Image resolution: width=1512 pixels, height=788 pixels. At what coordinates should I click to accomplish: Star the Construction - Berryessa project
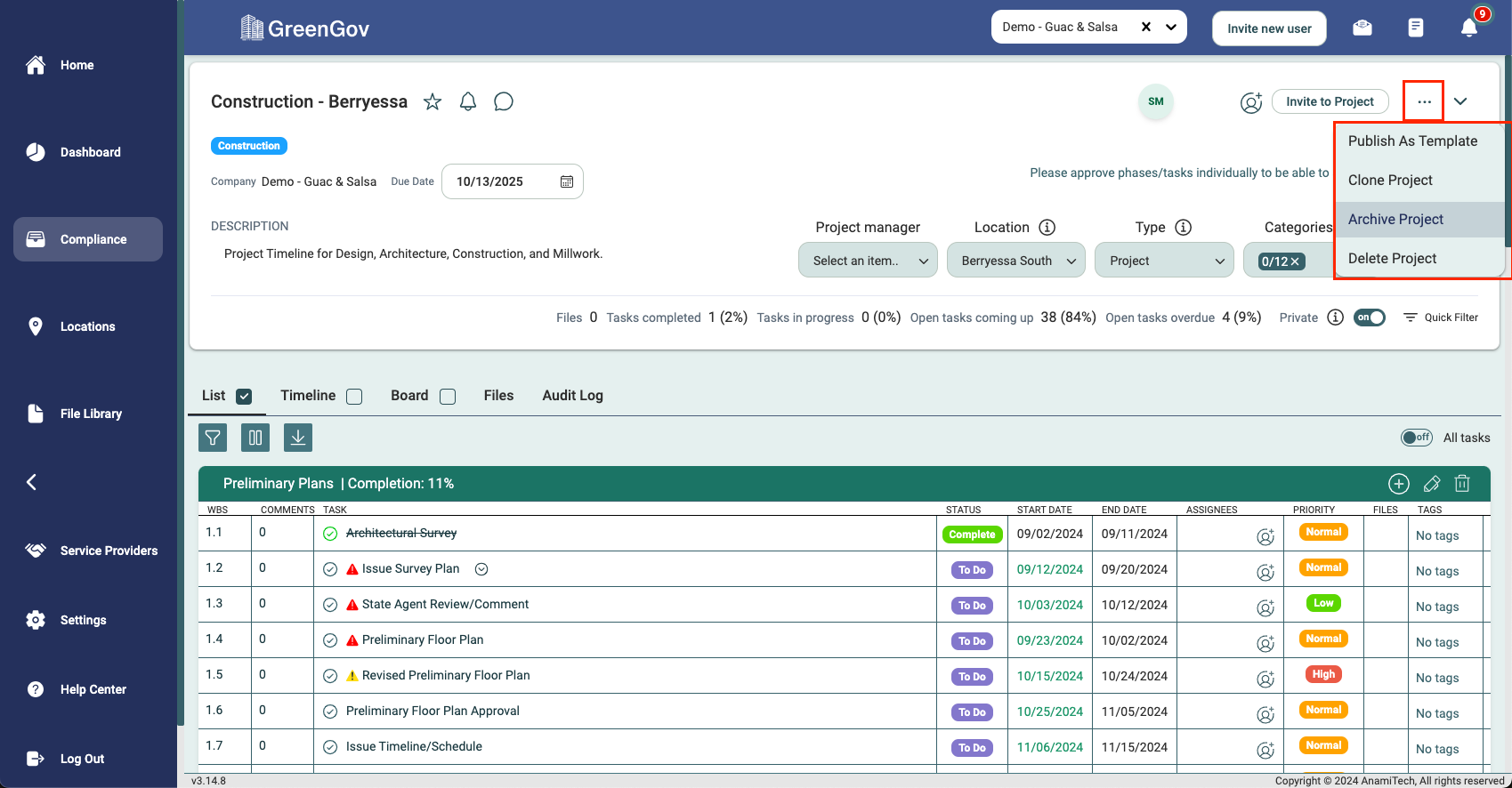433,101
